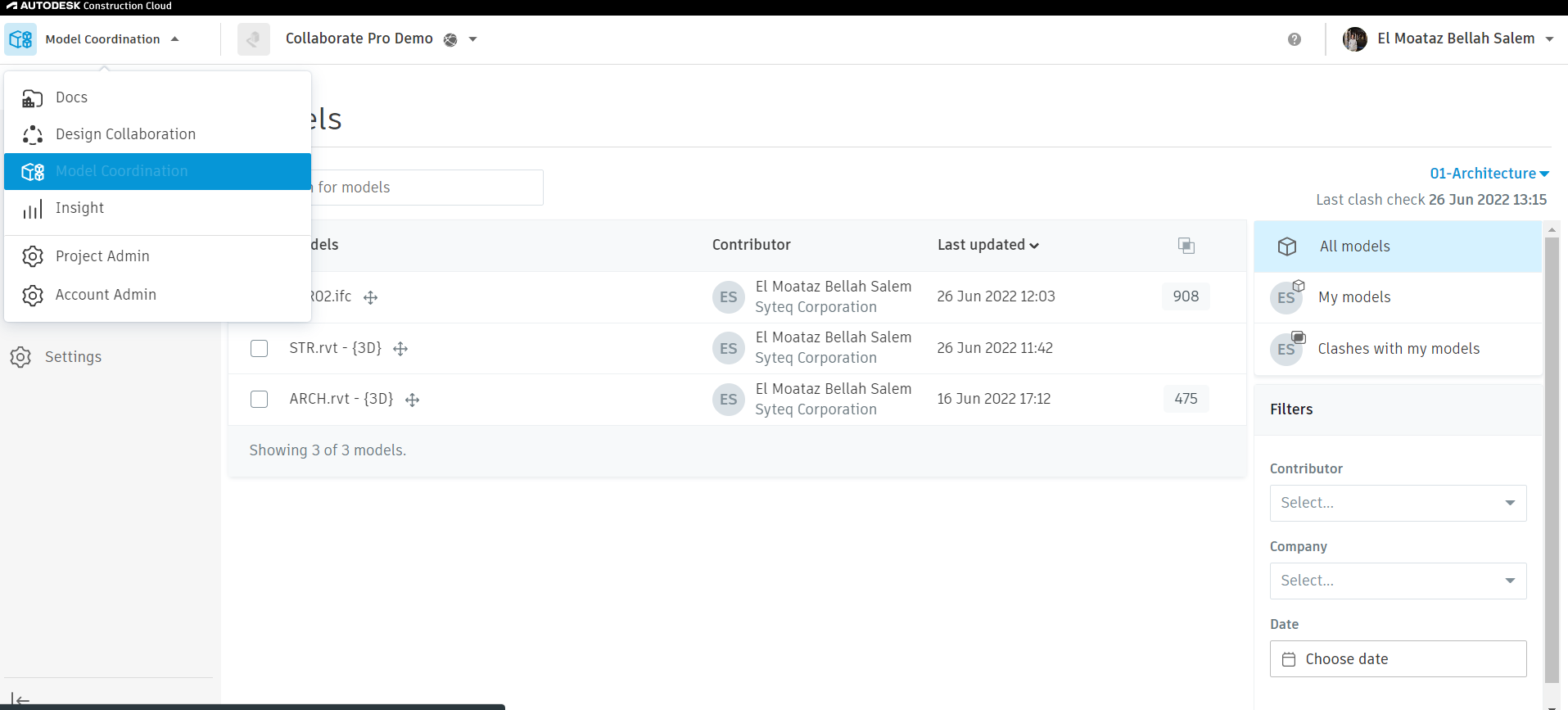Click the Insight bar chart icon
The width and height of the screenshot is (1568, 710).
[33, 210]
